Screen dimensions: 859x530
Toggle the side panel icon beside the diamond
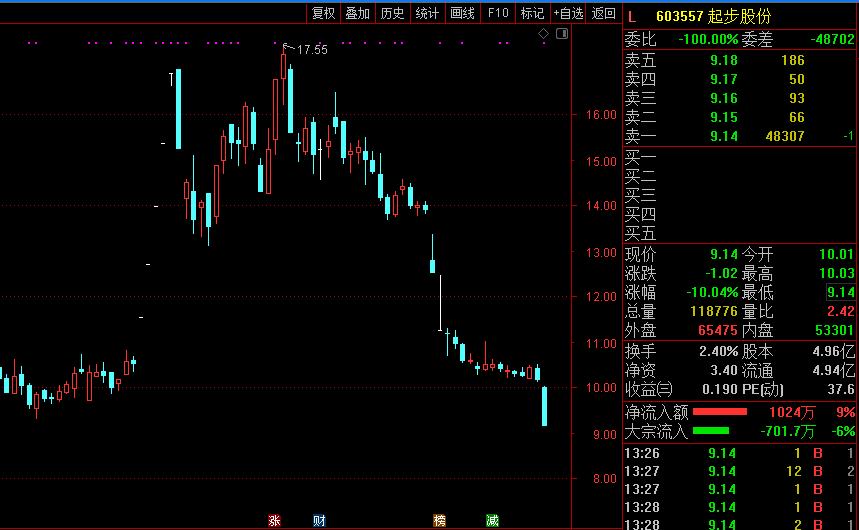pyautogui.click(x=561, y=33)
